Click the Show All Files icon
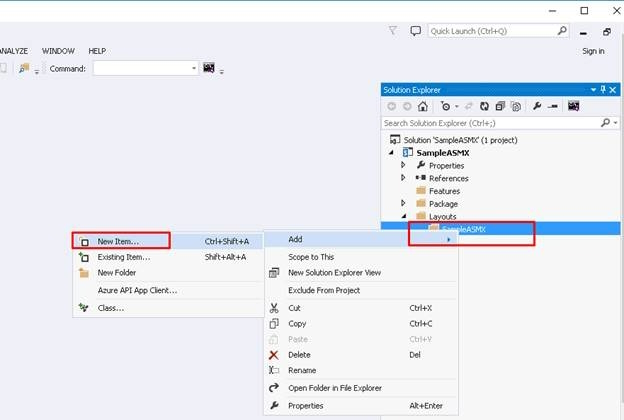 (516, 106)
